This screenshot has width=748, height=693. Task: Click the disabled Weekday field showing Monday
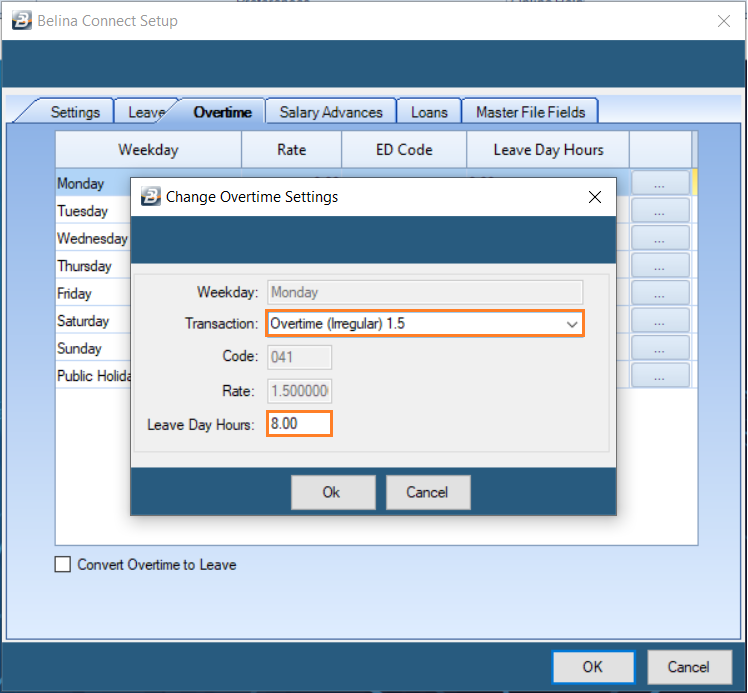(x=425, y=292)
